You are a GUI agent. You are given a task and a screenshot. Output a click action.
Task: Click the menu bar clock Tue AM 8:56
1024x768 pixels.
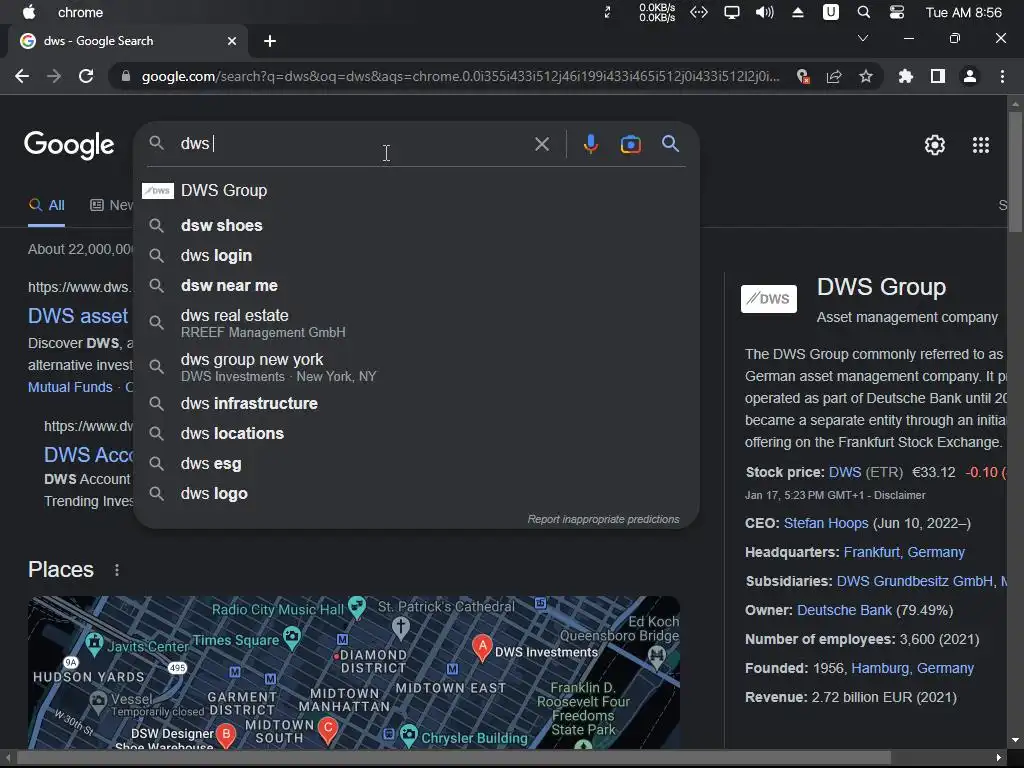963,12
